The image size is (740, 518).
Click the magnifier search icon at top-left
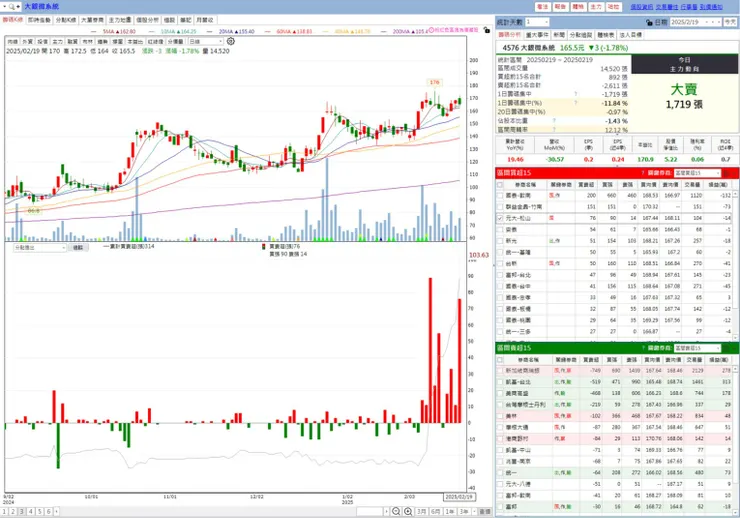click(12, 7)
